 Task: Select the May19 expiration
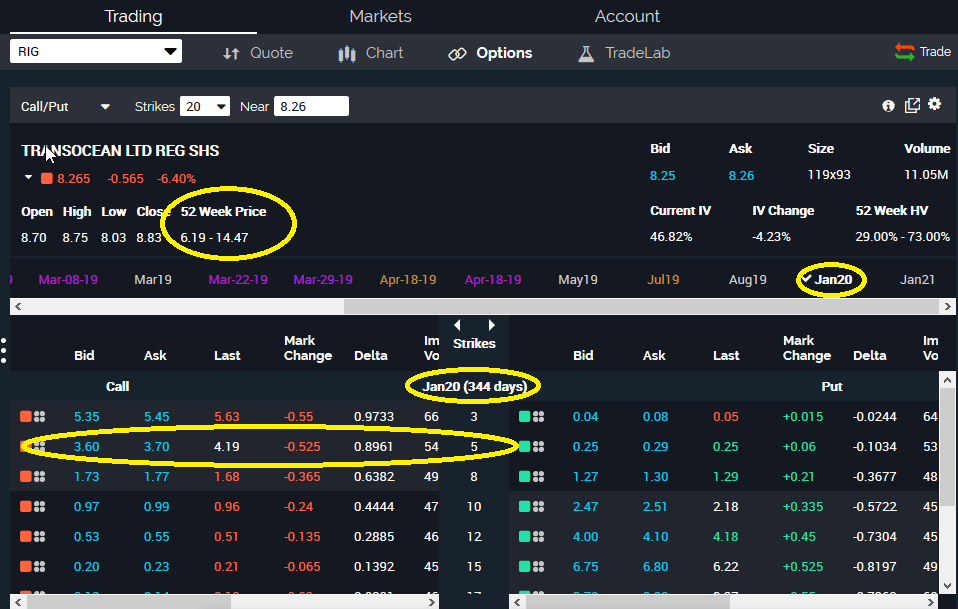577,280
